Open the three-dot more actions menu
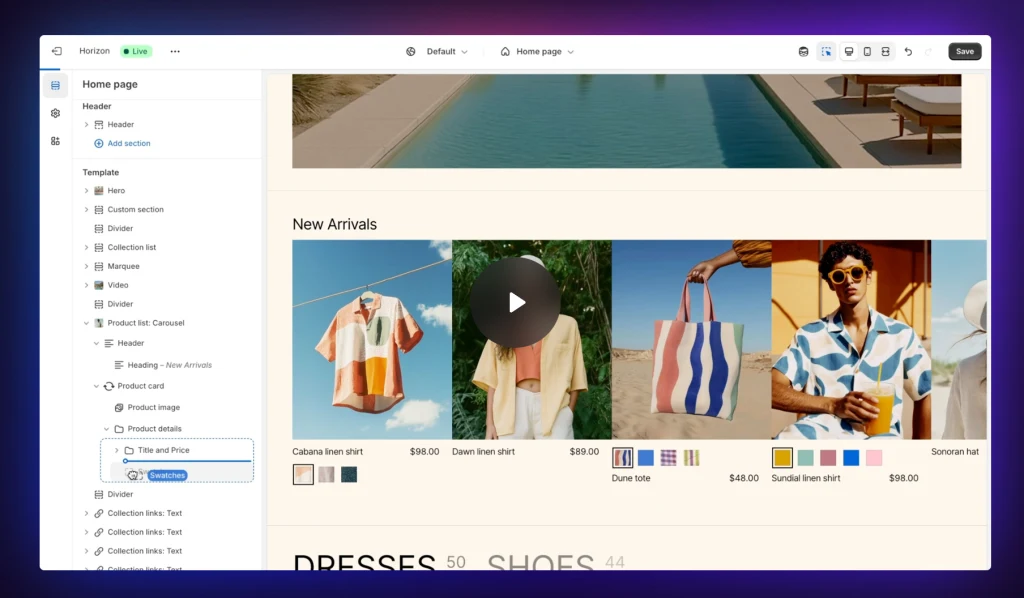This screenshot has height=598, width=1024. 175,51
